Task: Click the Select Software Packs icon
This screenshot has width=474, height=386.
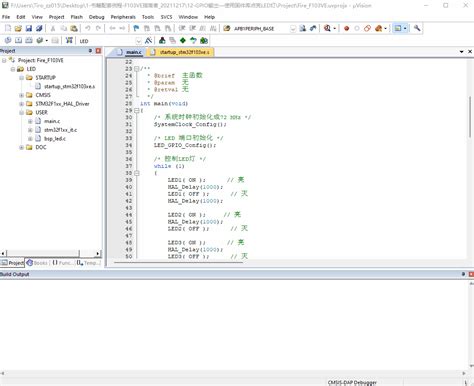Action: coord(193,40)
